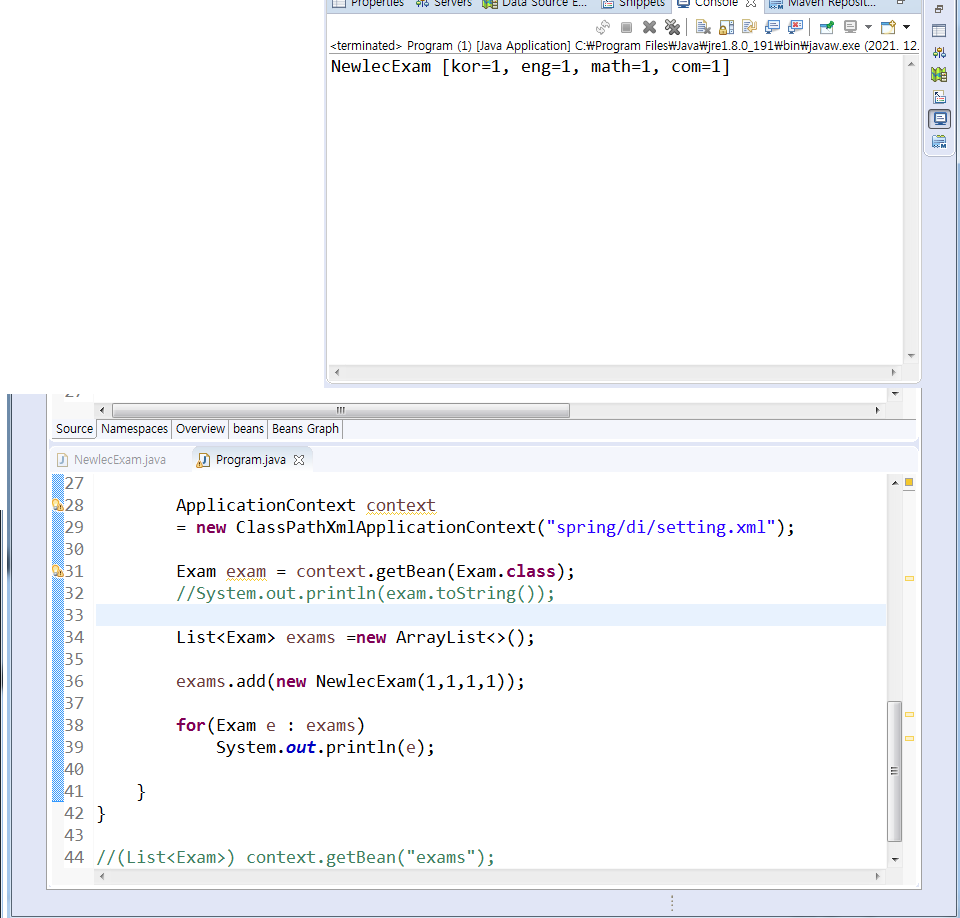Viewport: 960px width, 918px height.
Task: Switch to the Snippets tab
Action: tap(632, 4)
